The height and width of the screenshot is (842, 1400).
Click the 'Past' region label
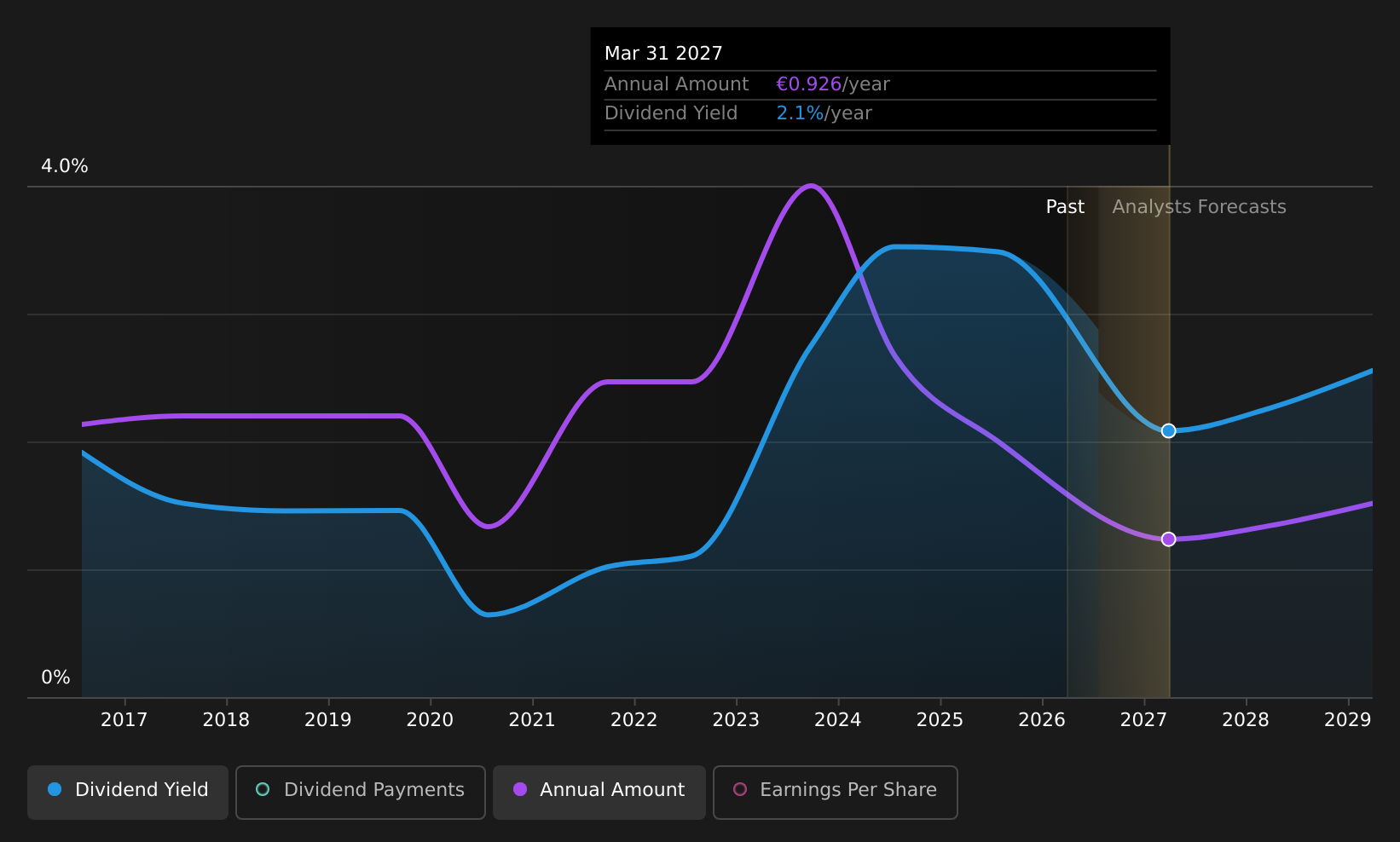(1065, 207)
